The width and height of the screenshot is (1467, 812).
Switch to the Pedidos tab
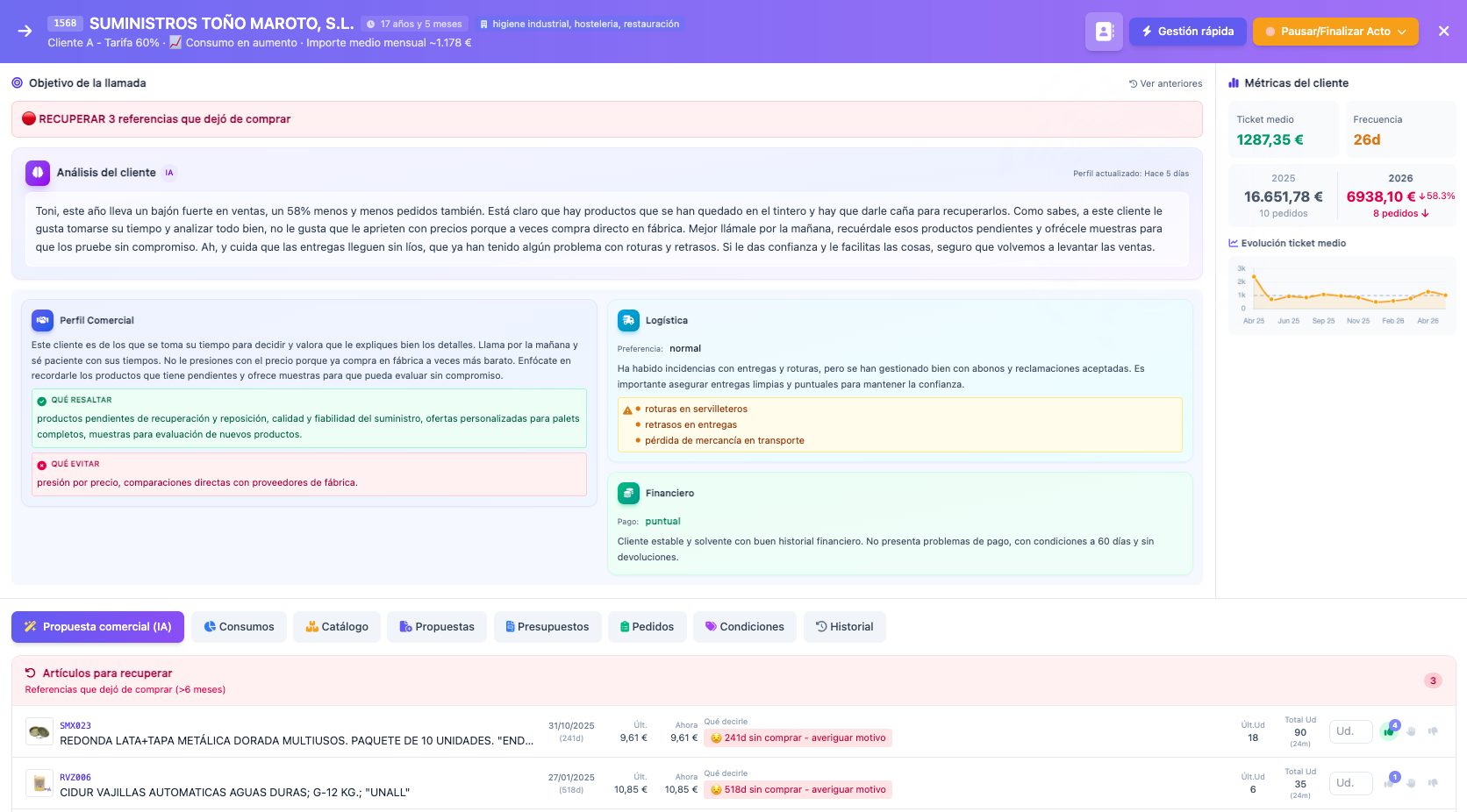(x=648, y=627)
